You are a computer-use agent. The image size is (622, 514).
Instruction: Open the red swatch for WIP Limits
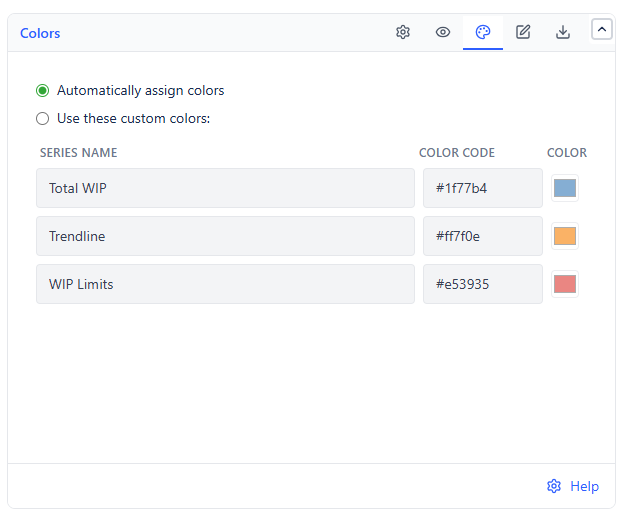565,284
